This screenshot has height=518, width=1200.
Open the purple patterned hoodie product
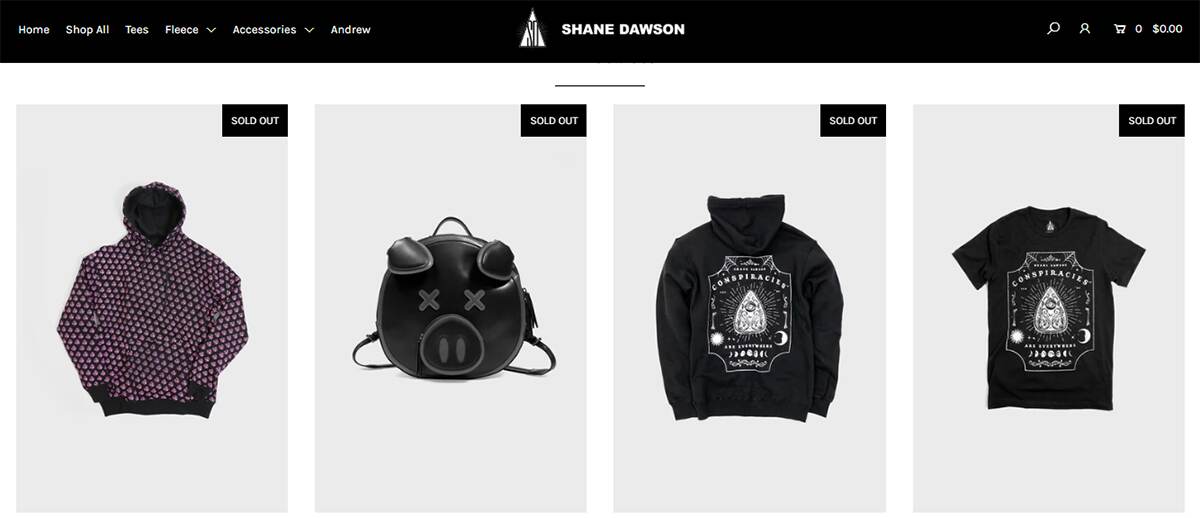152,309
